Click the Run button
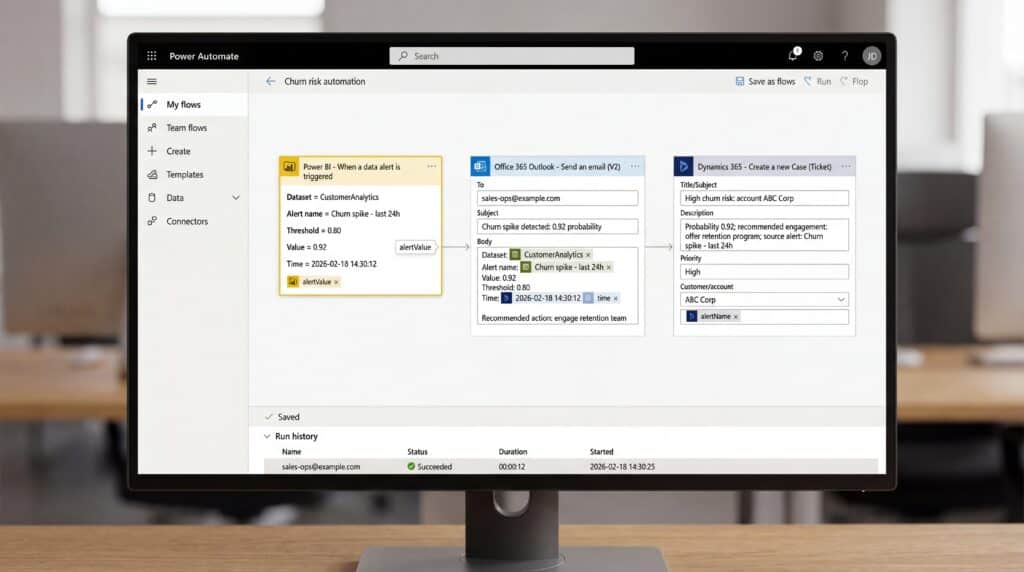This screenshot has height=572, width=1024. [818, 82]
